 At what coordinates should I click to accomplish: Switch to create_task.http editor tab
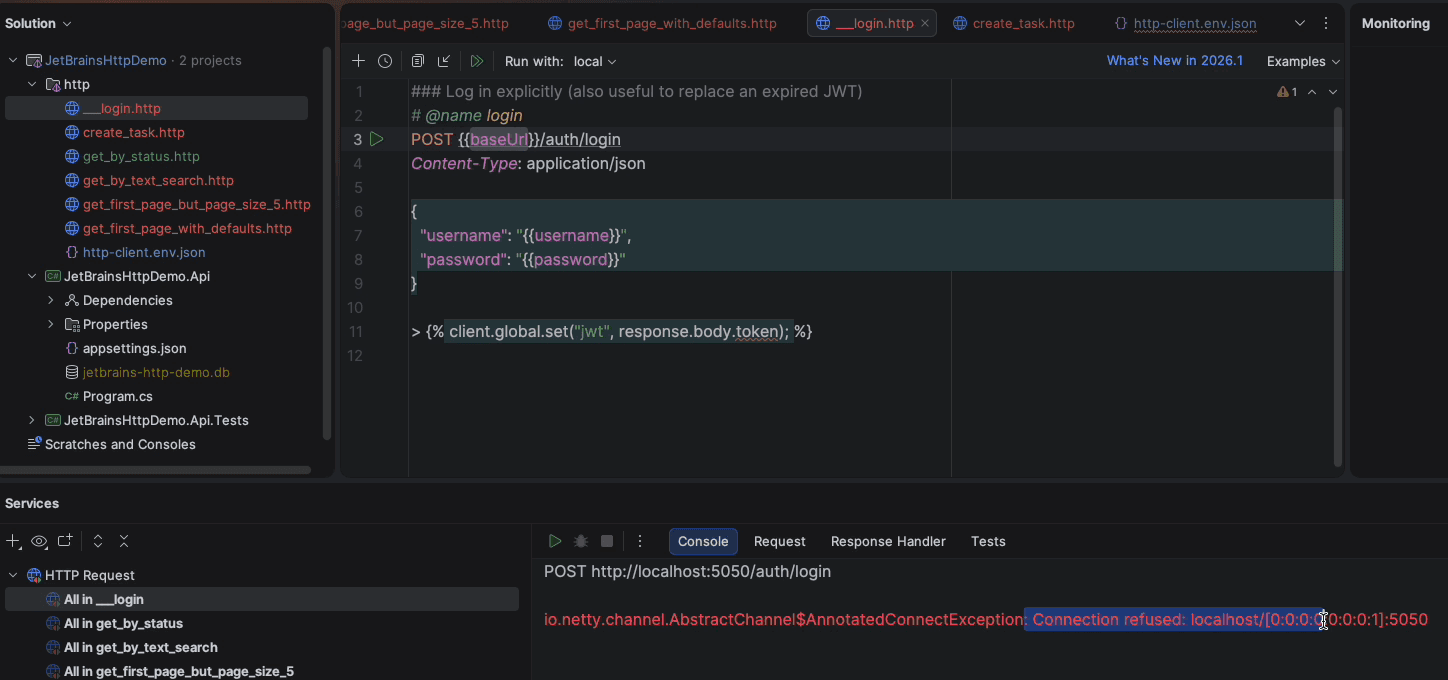[x=1014, y=23]
